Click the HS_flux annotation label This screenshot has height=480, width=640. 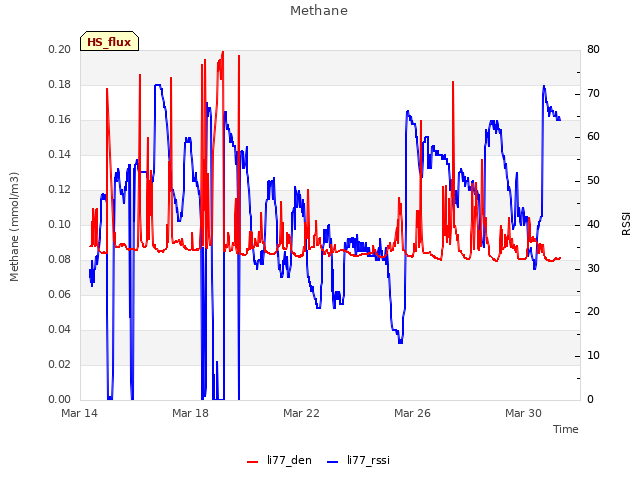pos(109,42)
